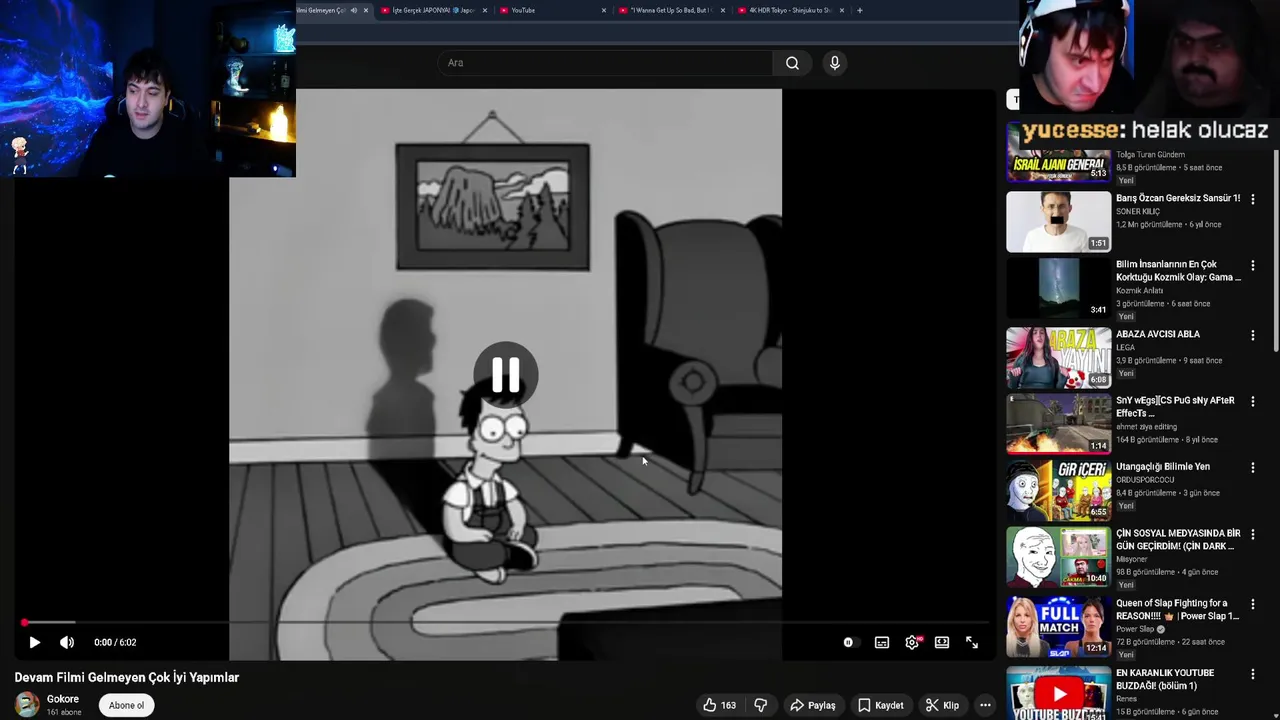This screenshot has height=720, width=1280.
Task: Mute the video with the speaker icon
Action: coord(67,642)
